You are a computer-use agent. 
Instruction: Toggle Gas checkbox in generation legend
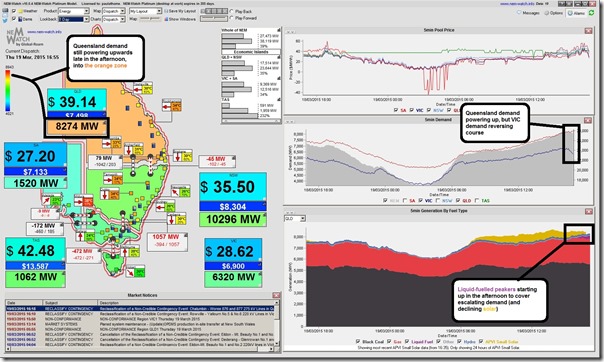coord(389,341)
